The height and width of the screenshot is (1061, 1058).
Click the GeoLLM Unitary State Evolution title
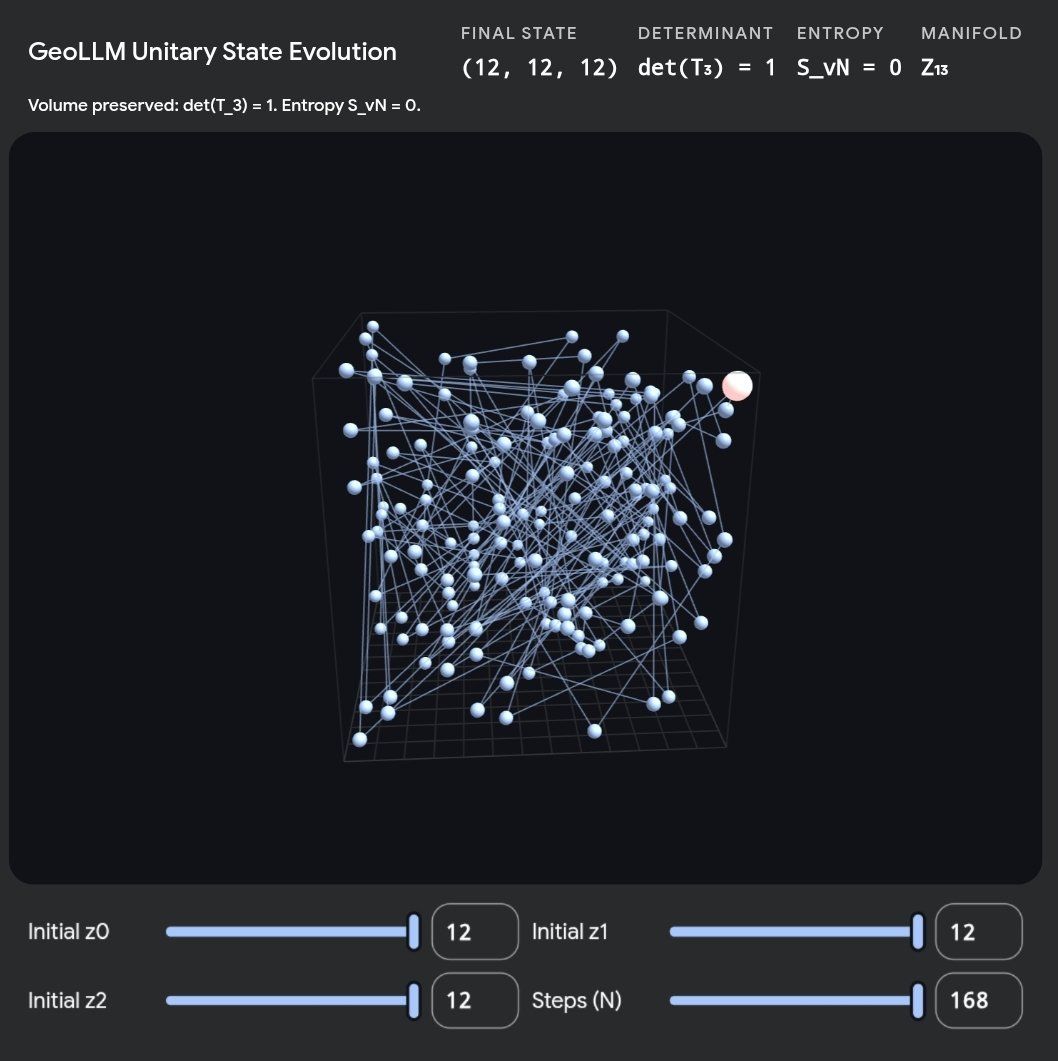pos(212,51)
